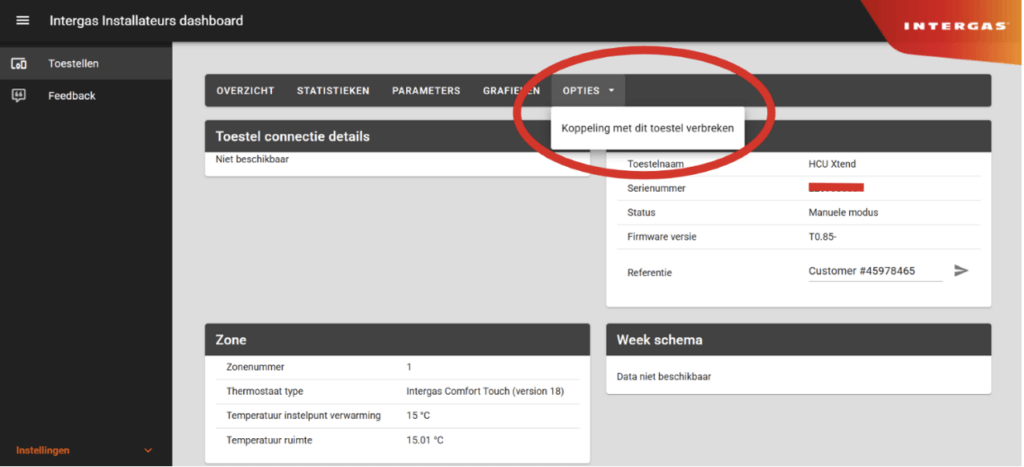Switch to the Overzicht tab
1024x467 pixels.
[x=246, y=91]
